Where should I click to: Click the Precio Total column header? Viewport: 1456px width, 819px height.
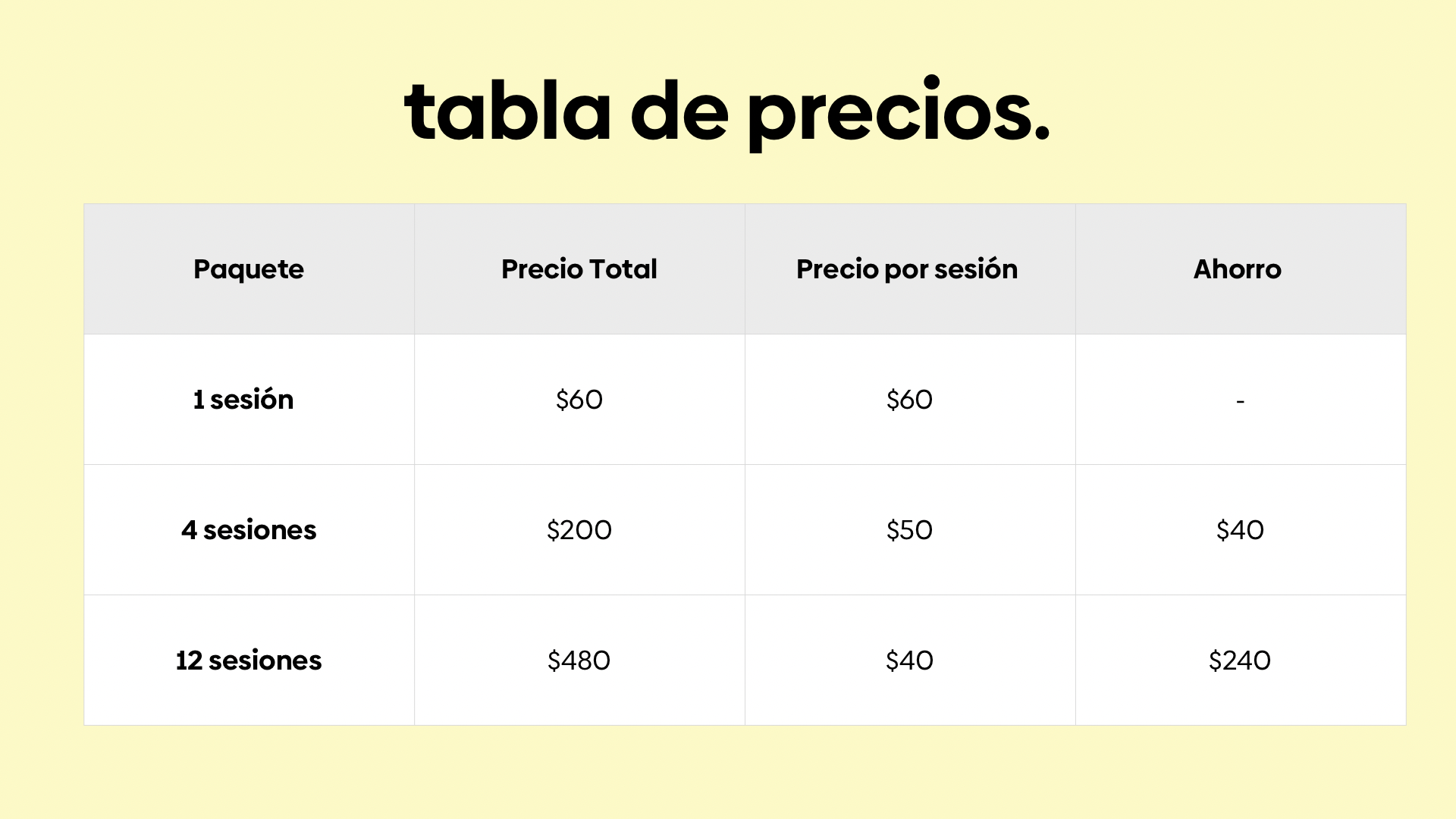click(579, 269)
